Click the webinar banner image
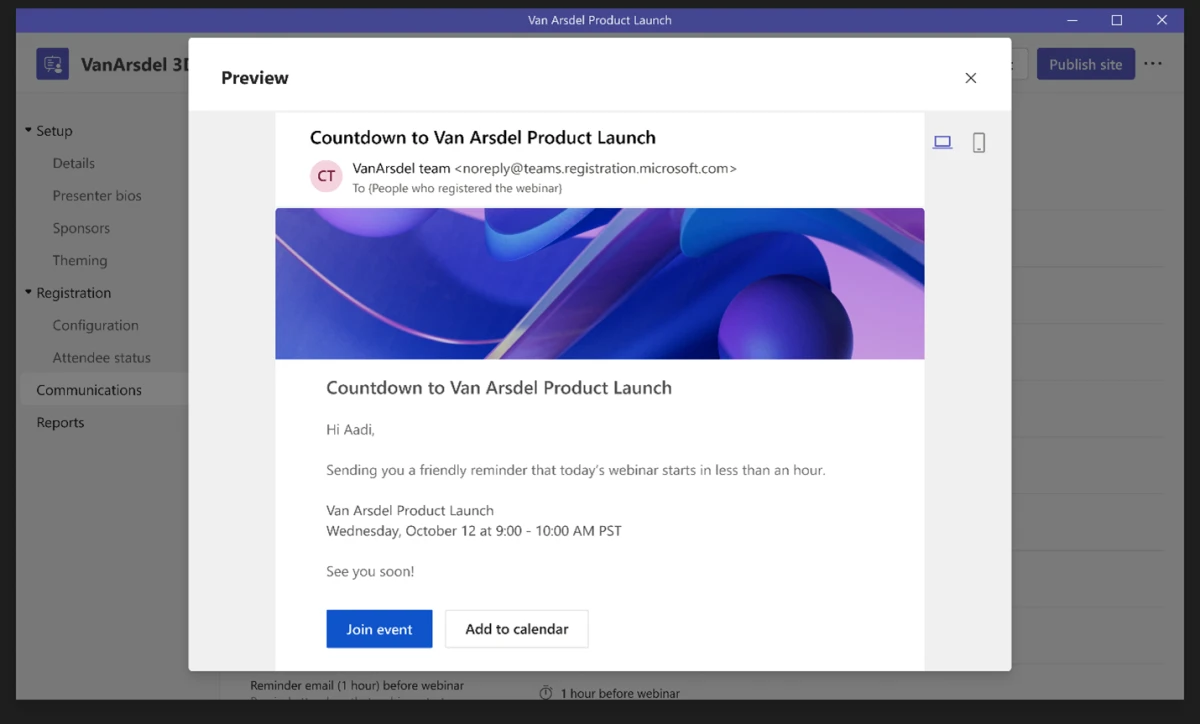This screenshot has width=1200, height=724. pyautogui.click(x=600, y=282)
